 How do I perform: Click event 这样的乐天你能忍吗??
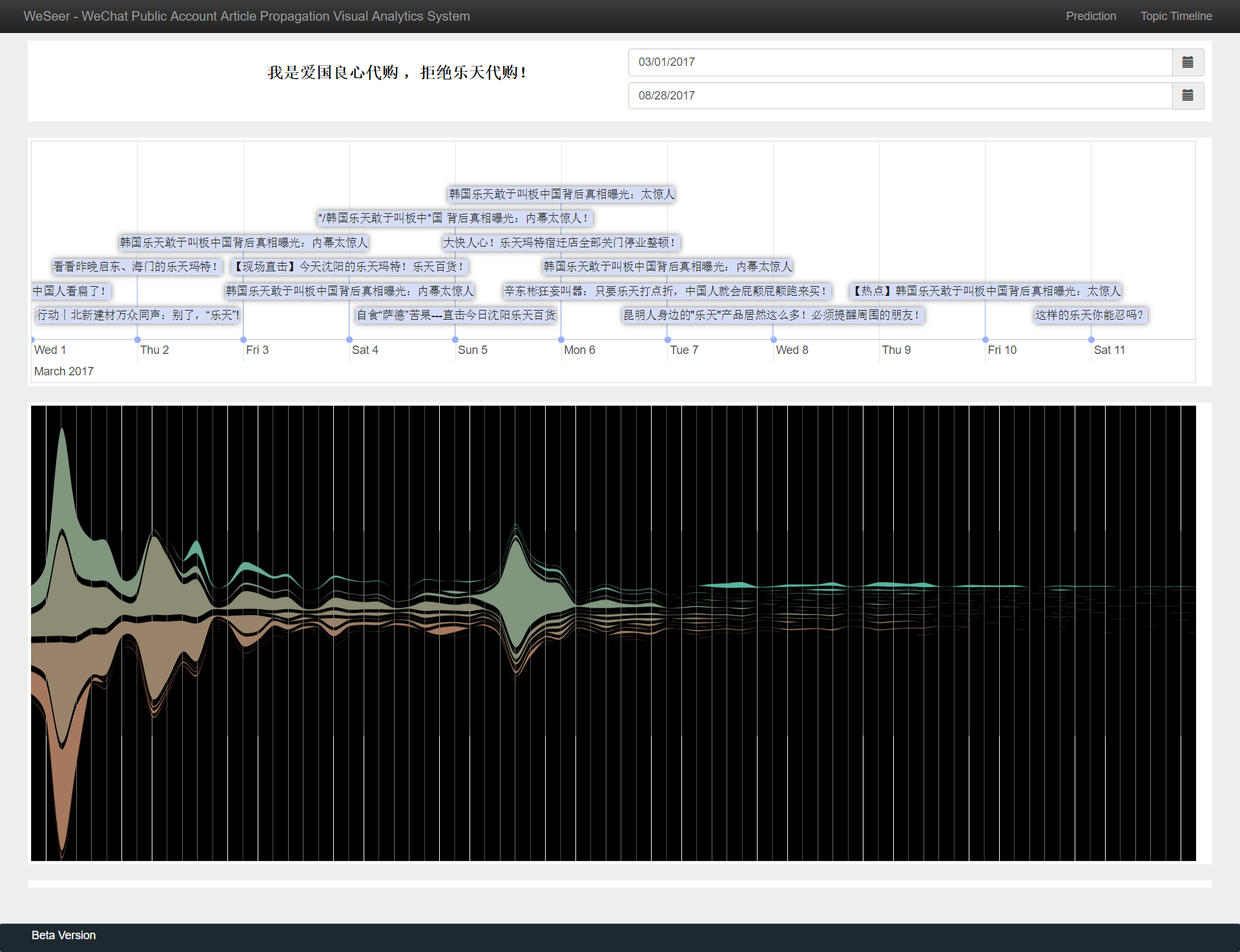click(x=1090, y=315)
